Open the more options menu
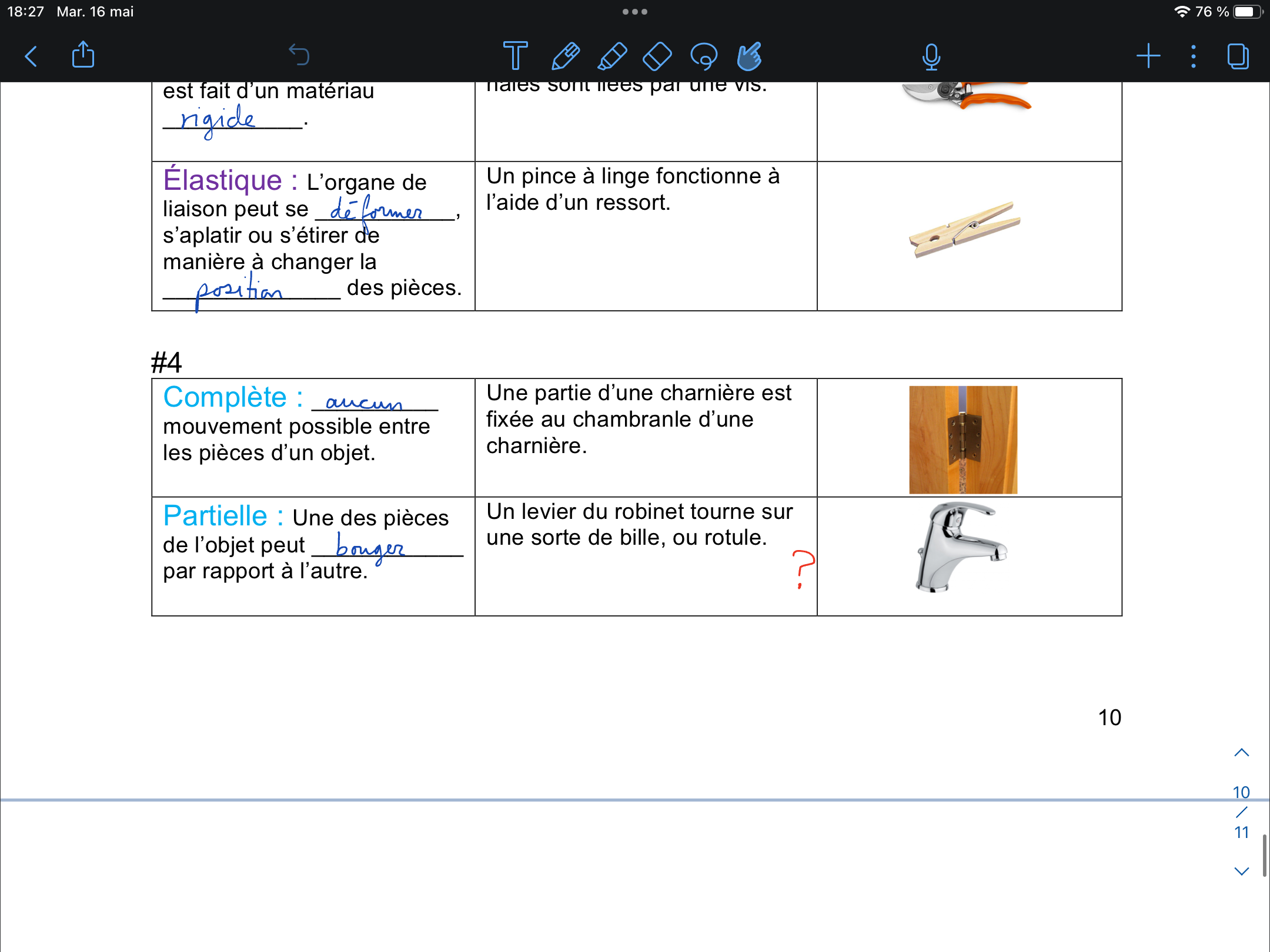 (x=1193, y=56)
